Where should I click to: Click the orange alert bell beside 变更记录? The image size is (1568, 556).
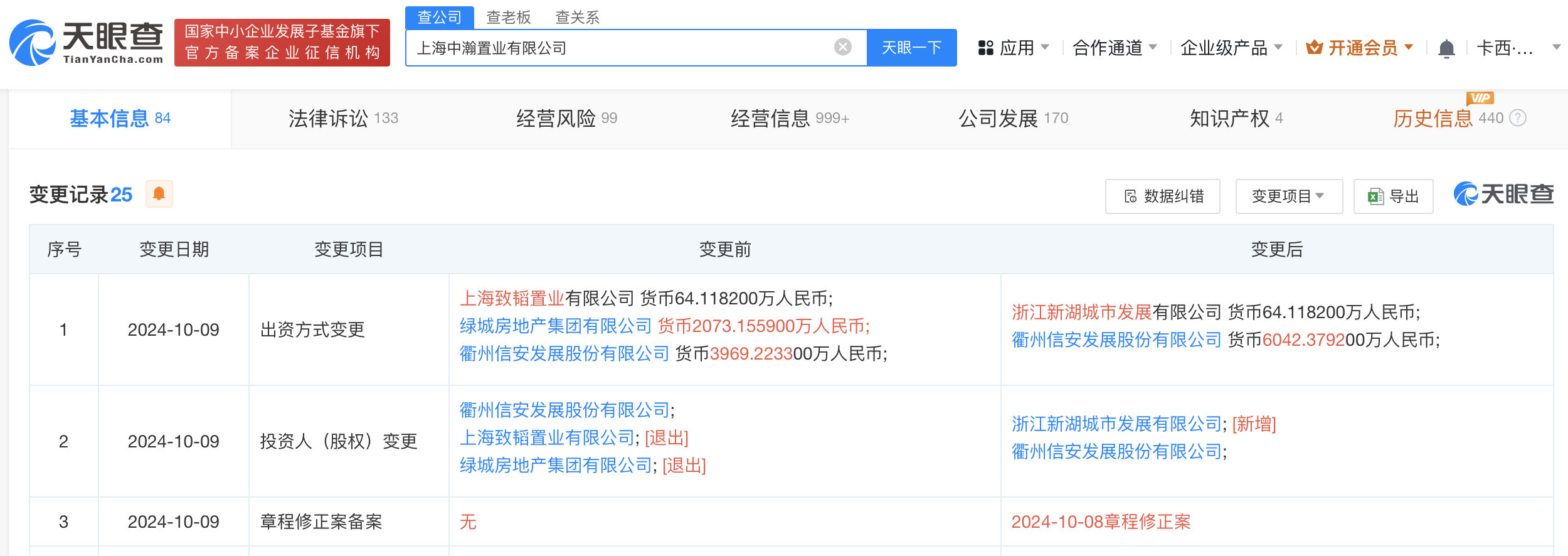click(159, 194)
